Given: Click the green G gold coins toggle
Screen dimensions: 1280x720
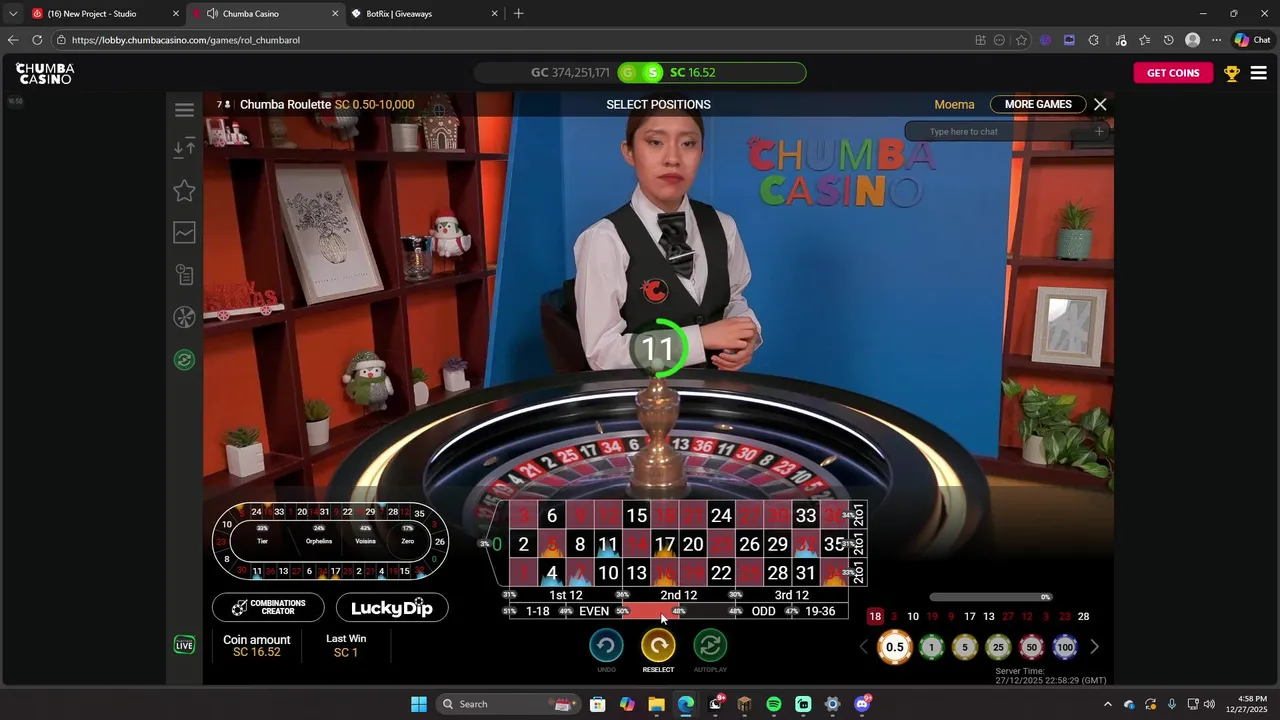Looking at the screenshot, I should pyautogui.click(x=628, y=72).
